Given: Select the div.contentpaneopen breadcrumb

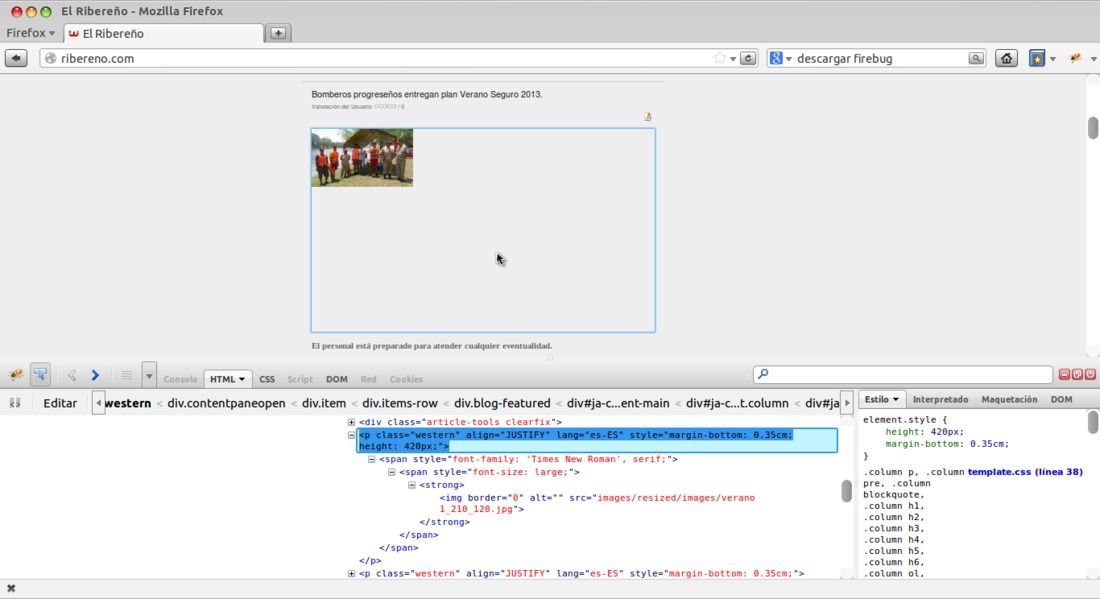Looking at the screenshot, I should [x=226, y=403].
